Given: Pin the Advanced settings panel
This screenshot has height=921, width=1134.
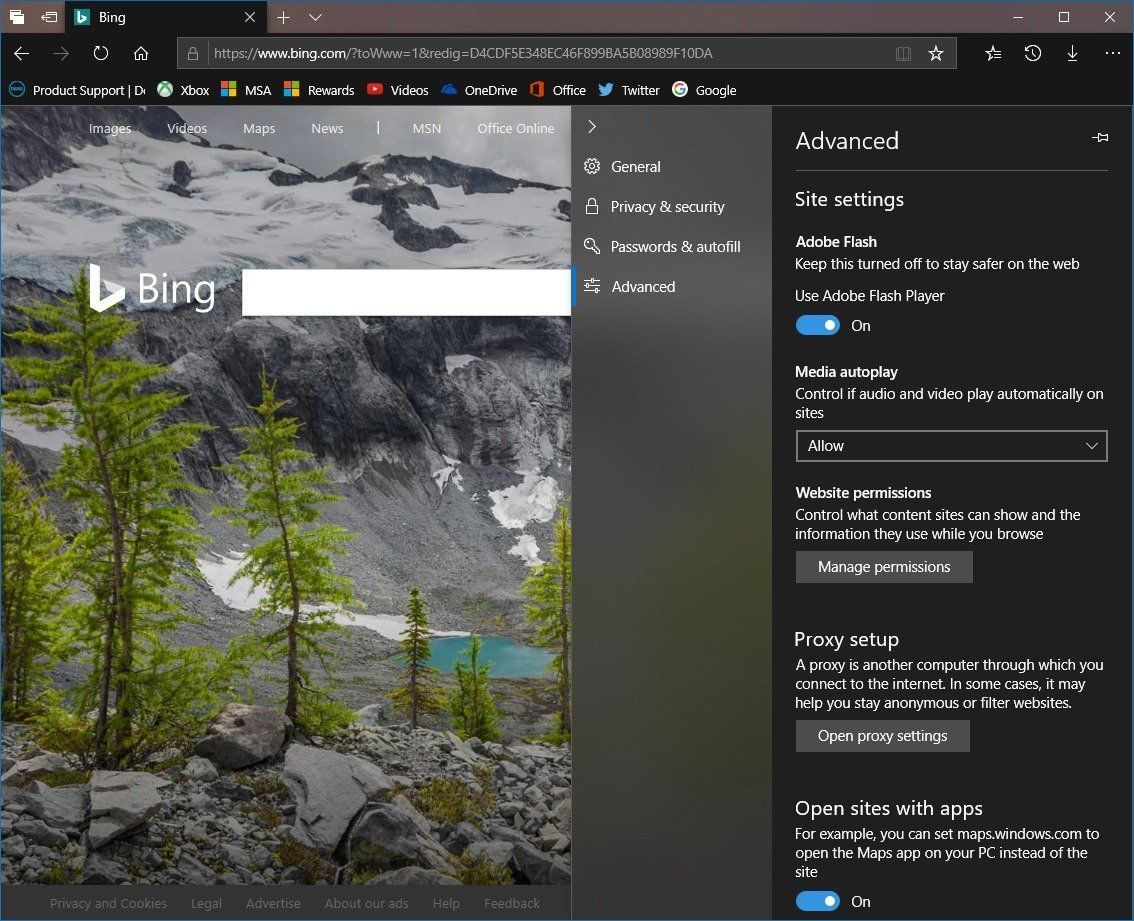Looking at the screenshot, I should [x=1100, y=138].
